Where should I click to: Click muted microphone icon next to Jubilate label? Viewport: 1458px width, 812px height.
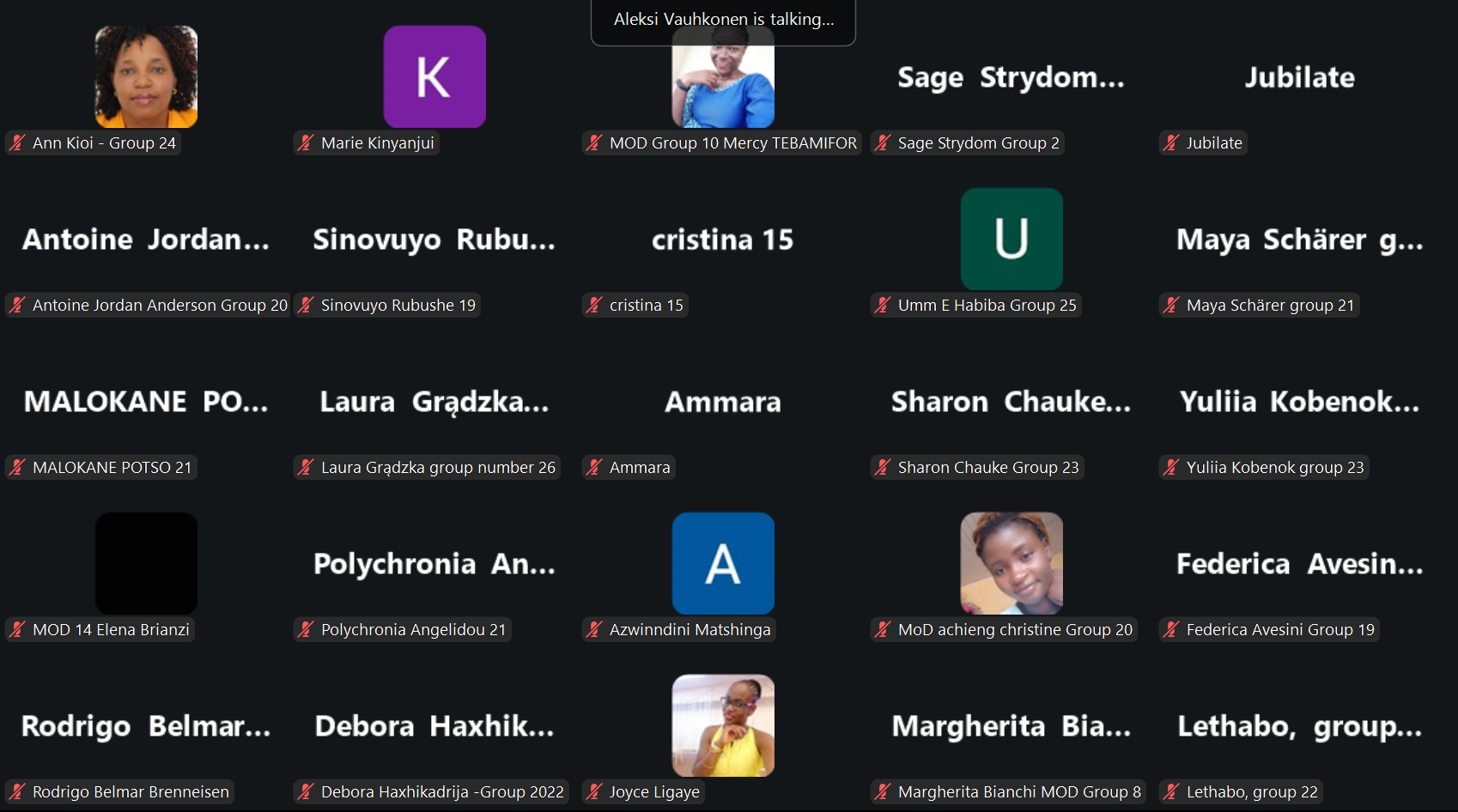click(x=1171, y=142)
